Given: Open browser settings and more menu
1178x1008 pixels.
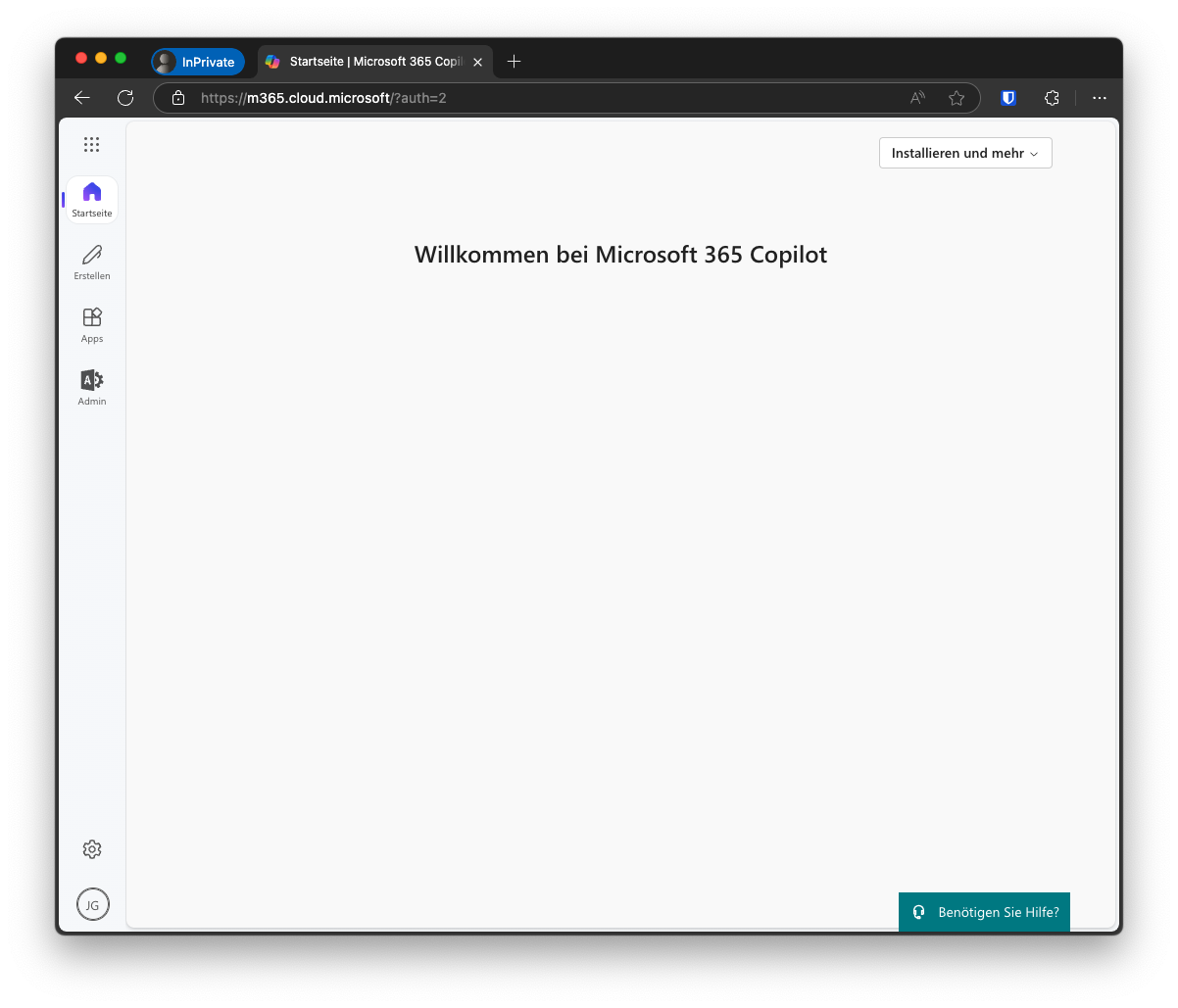Looking at the screenshot, I should click(x=1100, y=98).
